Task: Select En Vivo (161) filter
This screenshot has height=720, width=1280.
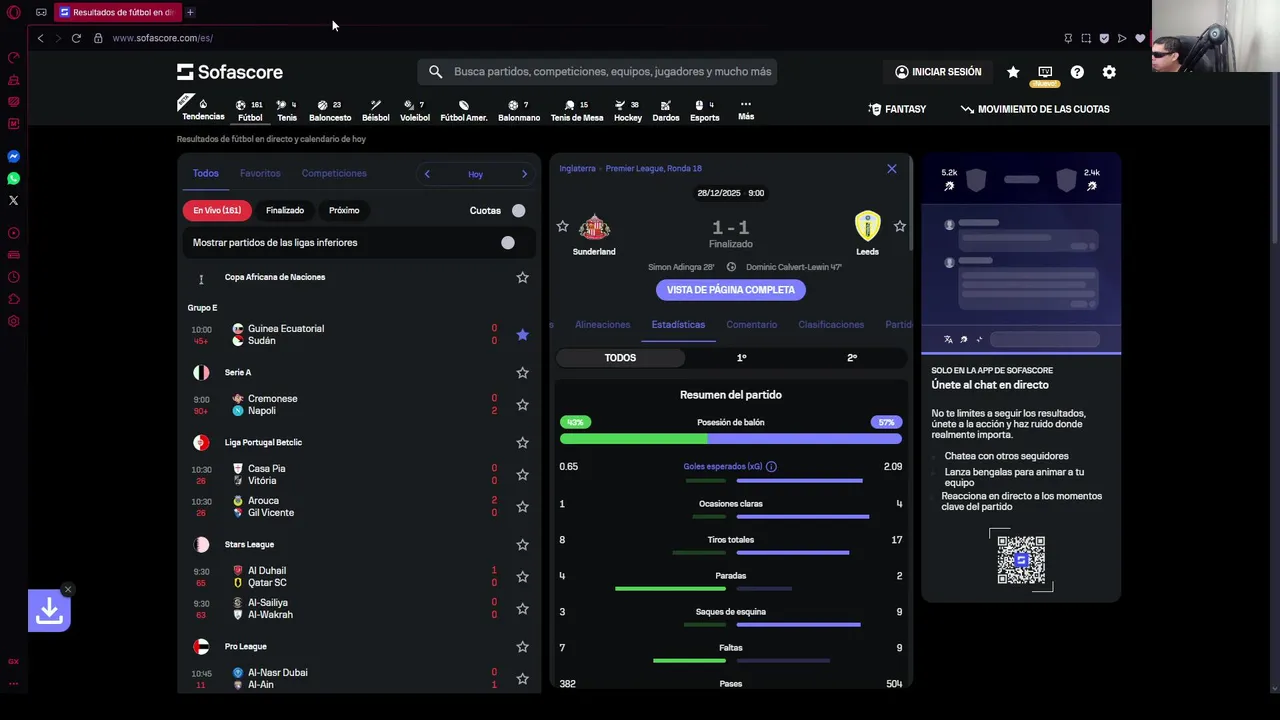Action: (x=217, y=210)
